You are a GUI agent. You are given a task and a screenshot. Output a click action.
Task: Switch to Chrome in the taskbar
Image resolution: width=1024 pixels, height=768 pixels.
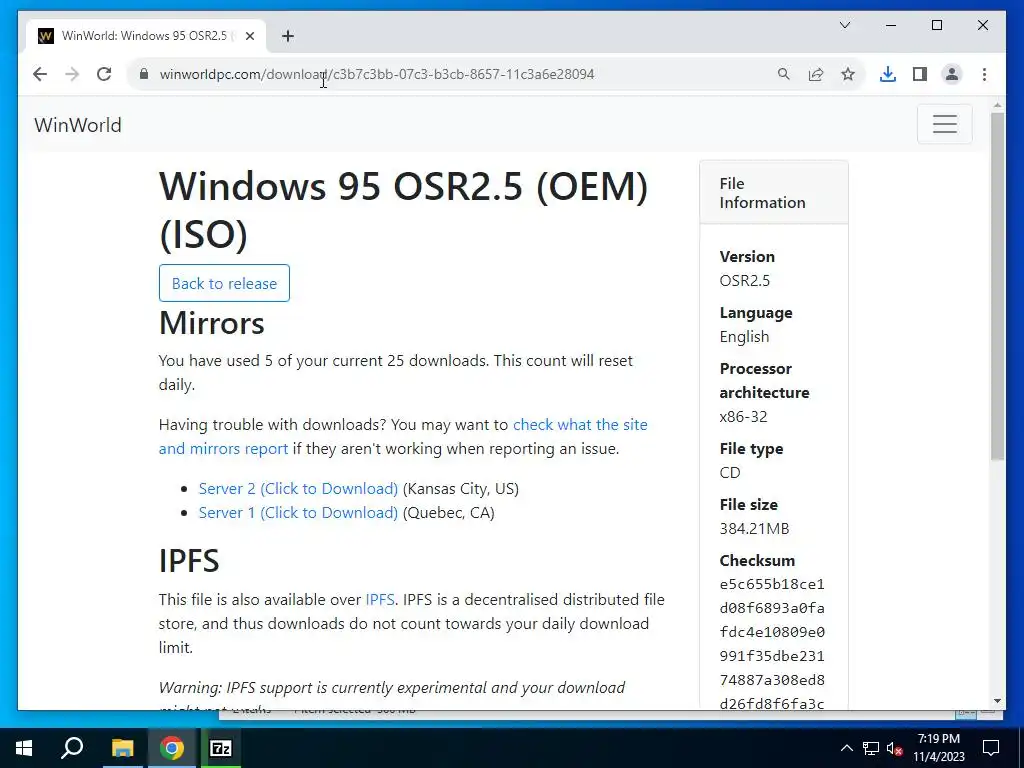pos(171,748)
